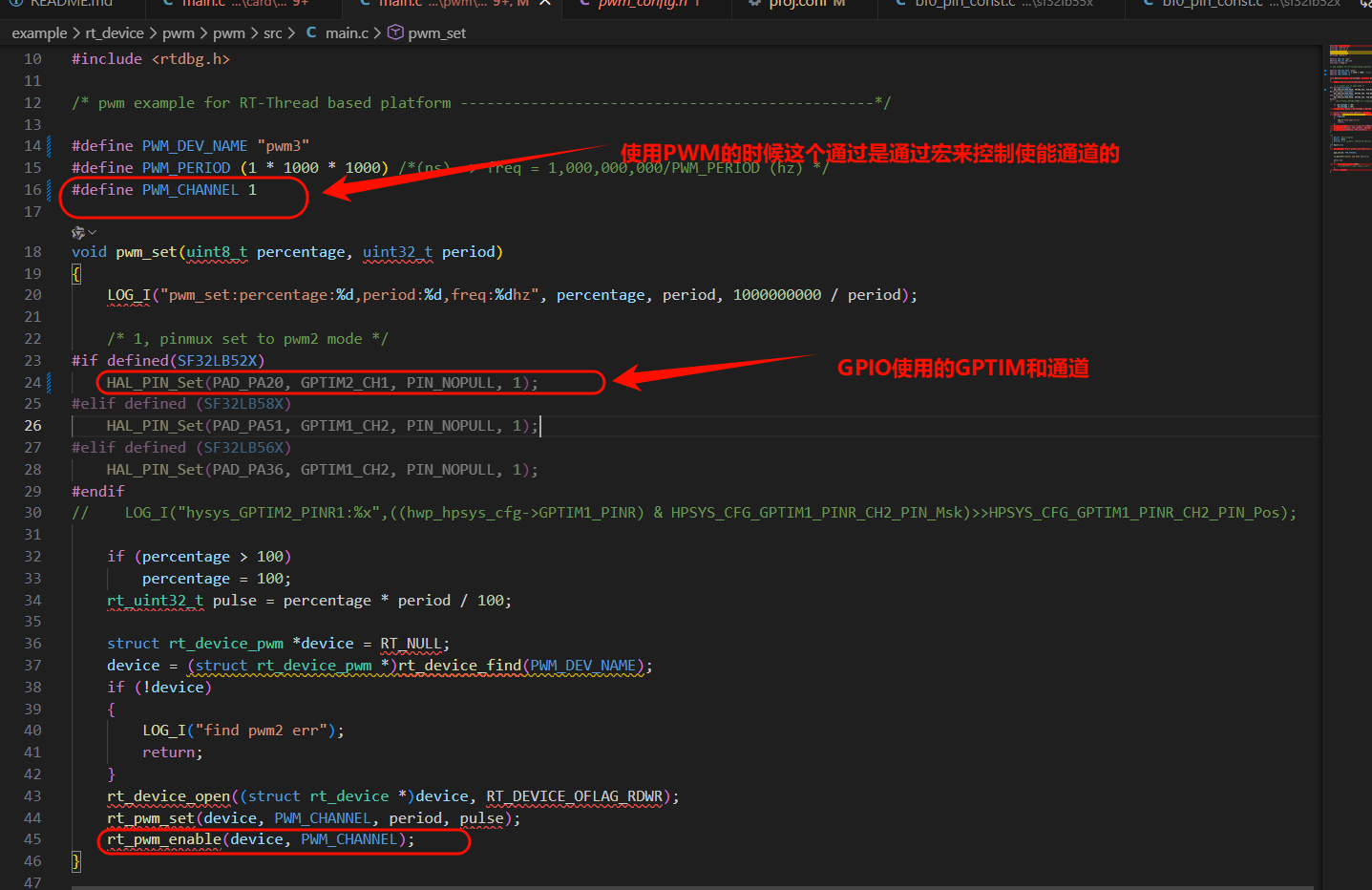The width and height of the screenshot is (1372, 890).
Task: Click the pwm_set symbol icon in breadcrumb
Action: [x=395, y=32]
